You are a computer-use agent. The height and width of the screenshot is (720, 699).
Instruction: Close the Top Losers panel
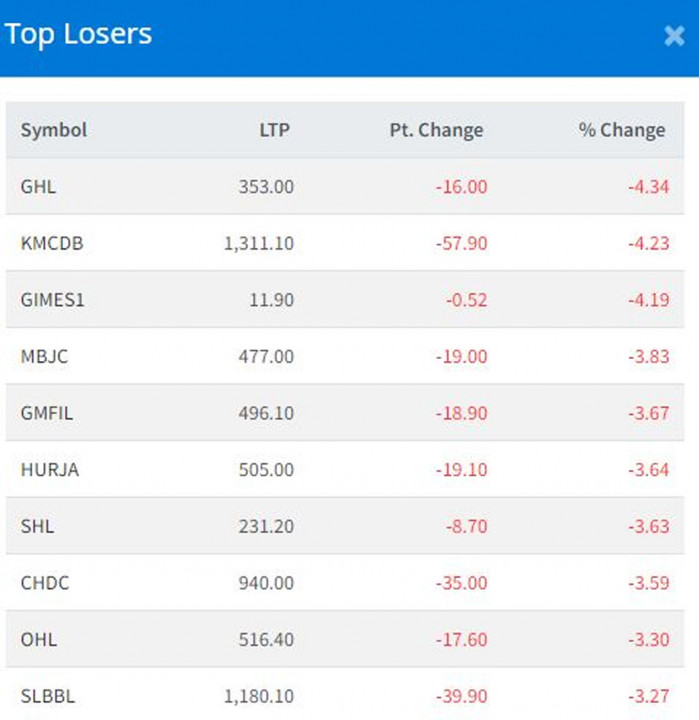(674, 36)
